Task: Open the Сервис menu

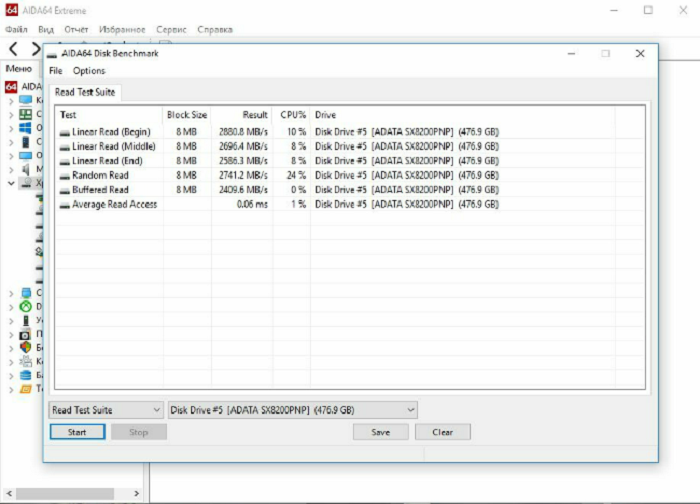Action: pyautogui.click(x=171, y=29)
